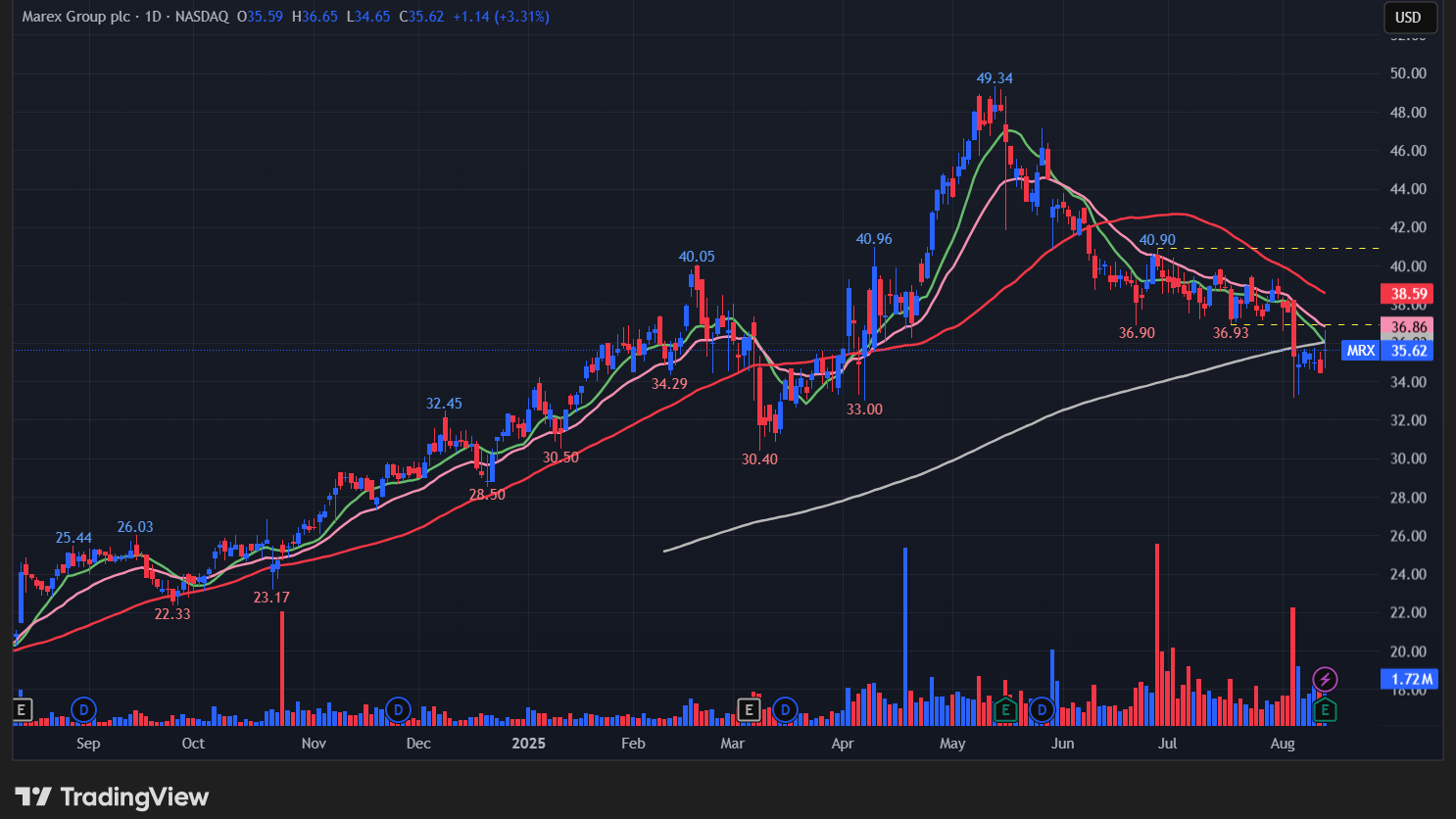Click the green earnings E marker in August
Image resolution: width=1456 pixels, height=819 pixels.
[1325, 709]
